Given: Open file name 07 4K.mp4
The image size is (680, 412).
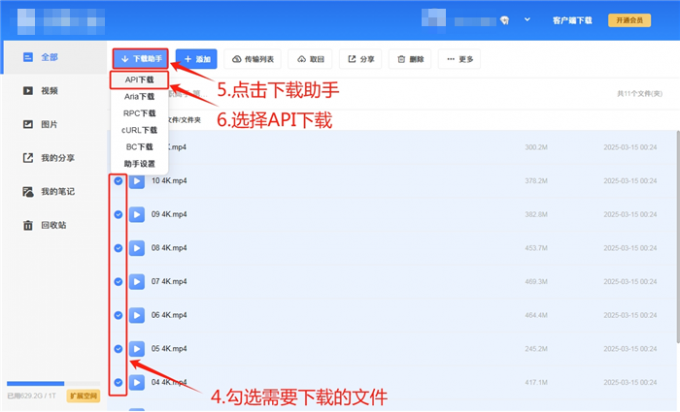Looking at the screenshot, I should coord(169,281).
